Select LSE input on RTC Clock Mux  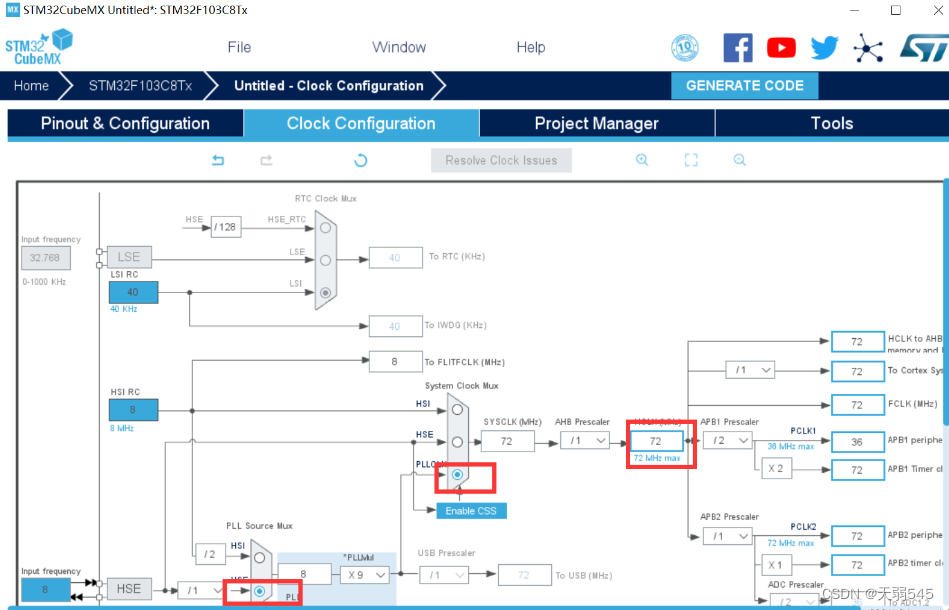[x=326, y=260]
